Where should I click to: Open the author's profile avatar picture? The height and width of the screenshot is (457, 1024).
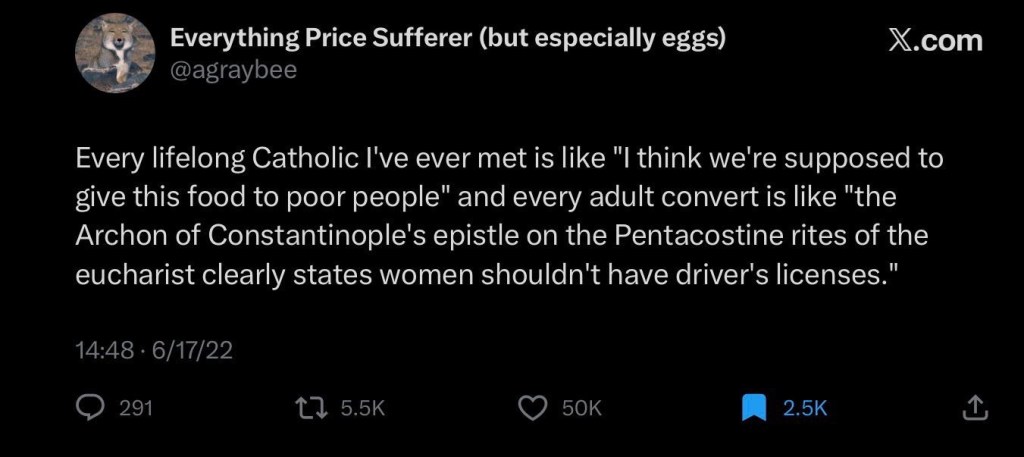[117, 54]
